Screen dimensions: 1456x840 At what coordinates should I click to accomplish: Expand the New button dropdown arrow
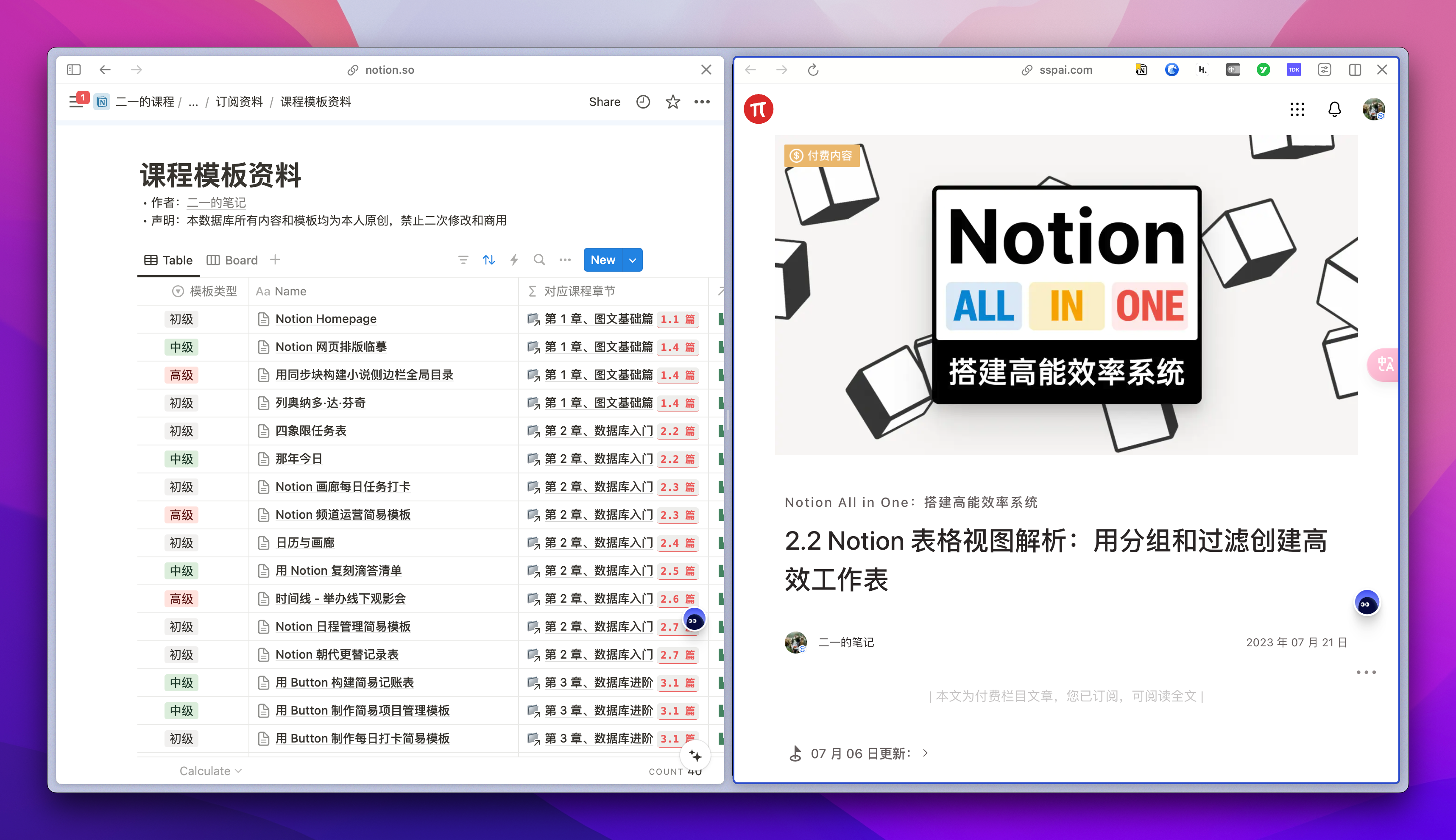(x=633, y=260)
